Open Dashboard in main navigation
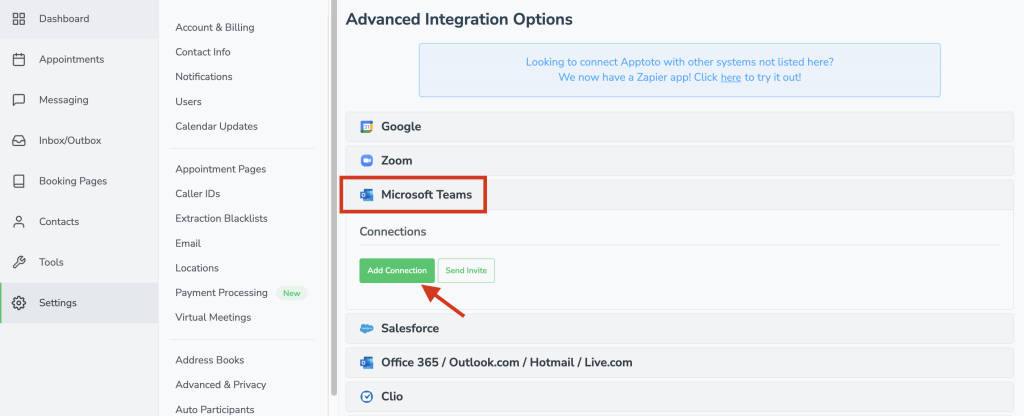This screenshot has height=416, width=1024. pos(79,19)
